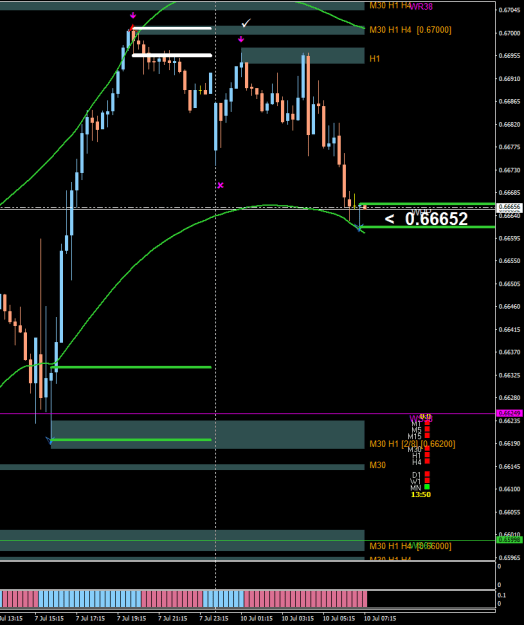Click the magenta down arrow above the 0.67000 high
Screen dimensions: 524x625
tap(133, 16)
